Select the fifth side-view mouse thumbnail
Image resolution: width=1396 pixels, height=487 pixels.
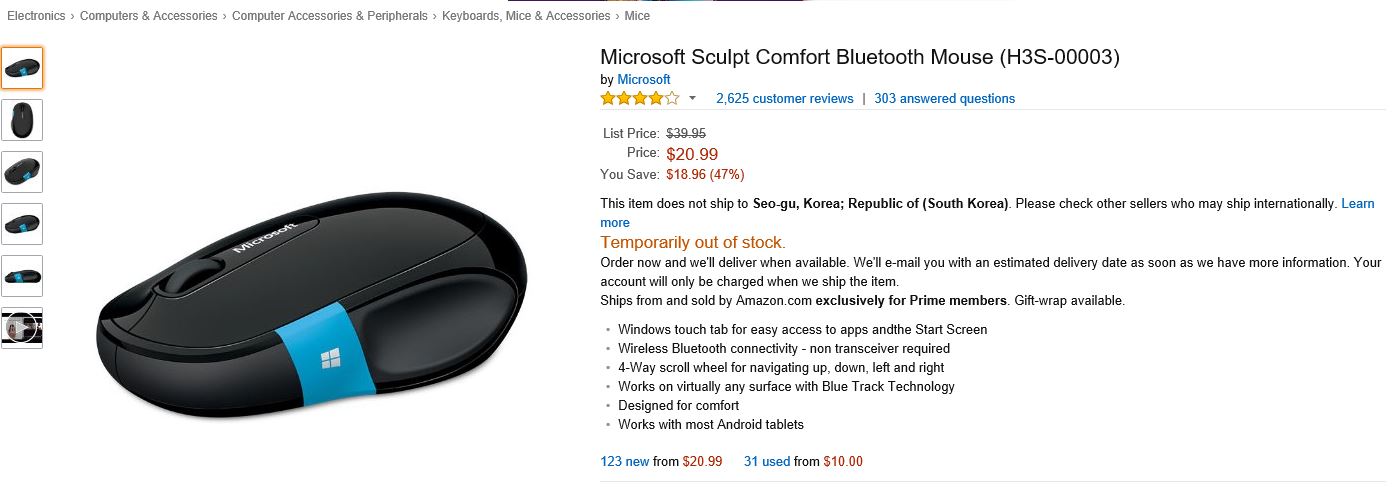coord(22,276)
